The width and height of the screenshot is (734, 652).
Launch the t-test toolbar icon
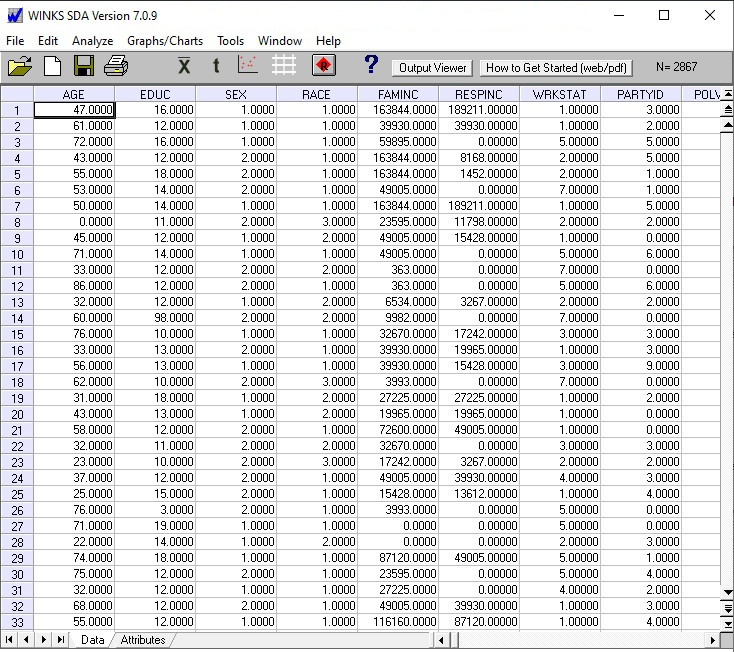[x=216, y=66]
